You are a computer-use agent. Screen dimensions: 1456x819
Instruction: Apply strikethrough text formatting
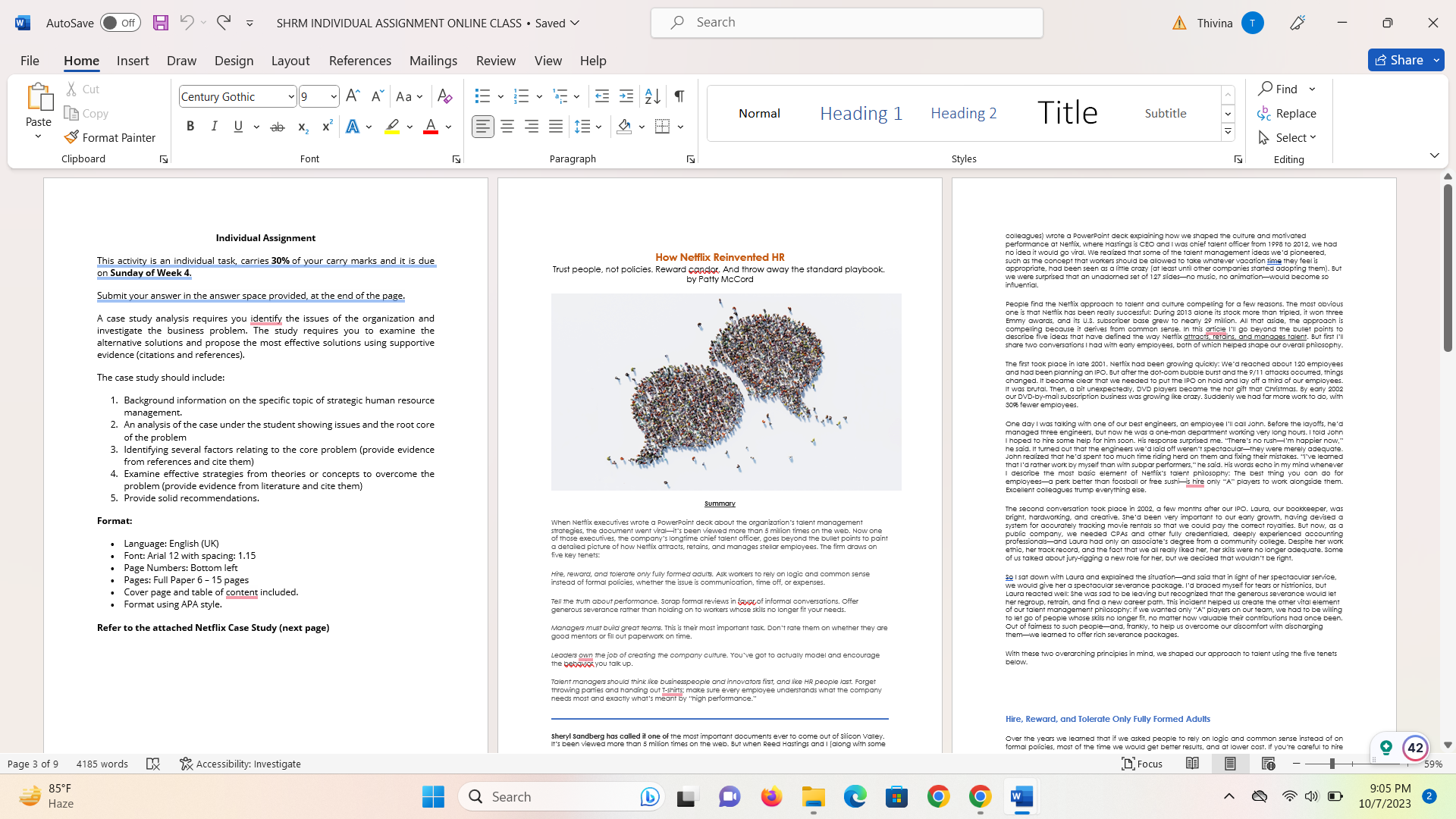point(278,127)
